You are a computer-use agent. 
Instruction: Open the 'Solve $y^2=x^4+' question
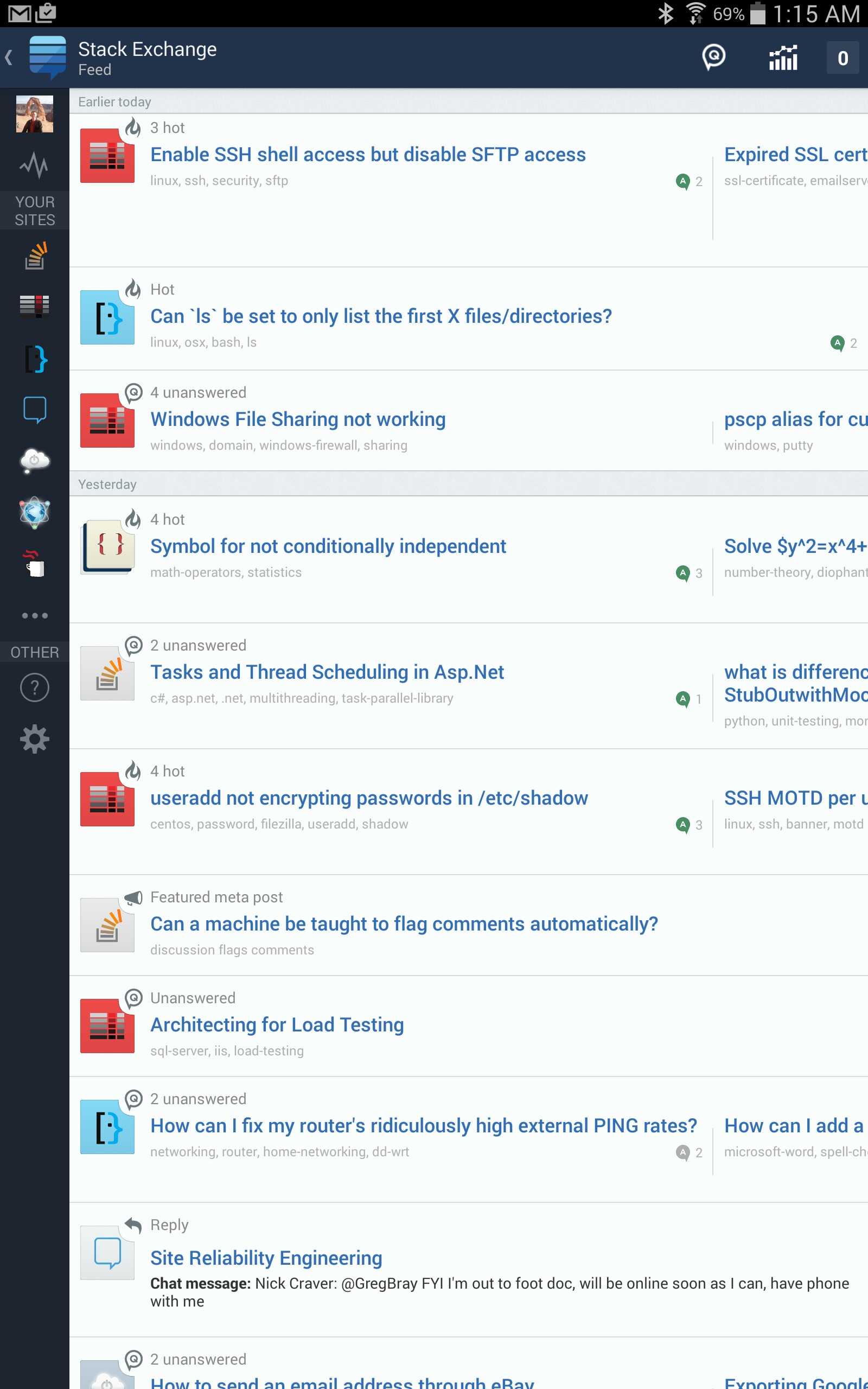pyautogui.click(x=796, y=546)
